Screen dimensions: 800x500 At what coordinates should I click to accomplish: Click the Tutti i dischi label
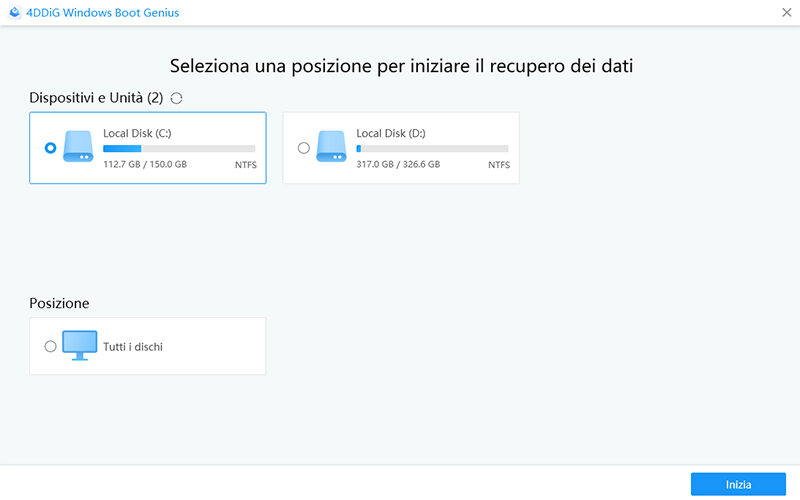point(133,347)
